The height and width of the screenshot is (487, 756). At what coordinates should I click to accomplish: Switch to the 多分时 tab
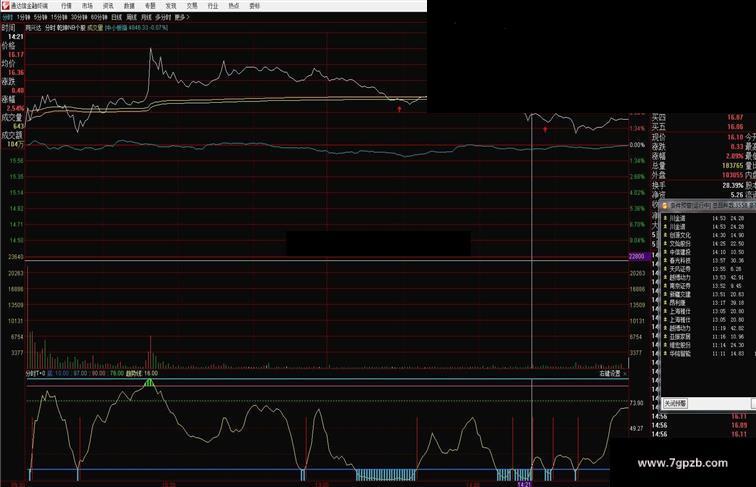[163, 17]
